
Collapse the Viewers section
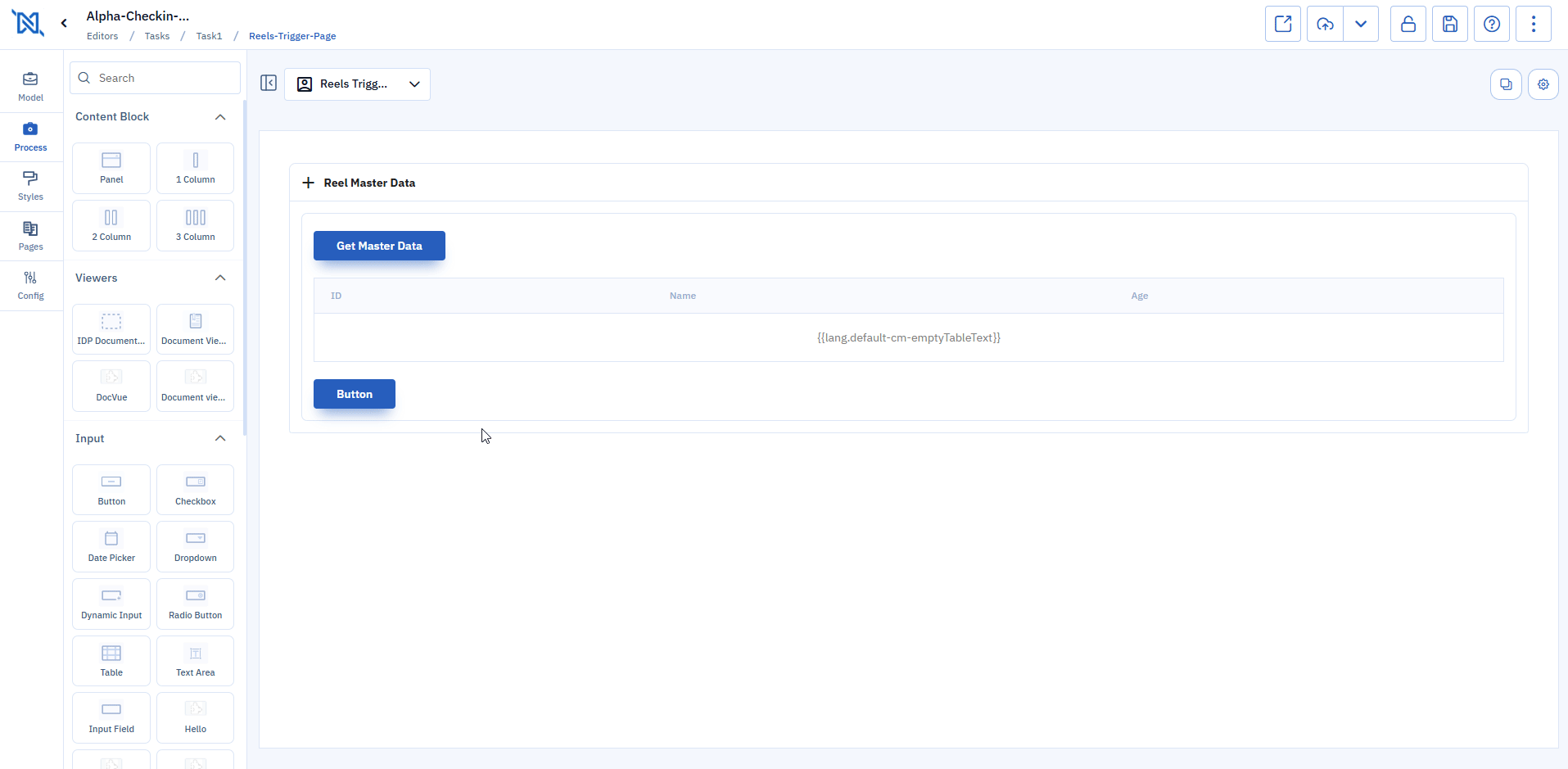[x=220, y=278]
